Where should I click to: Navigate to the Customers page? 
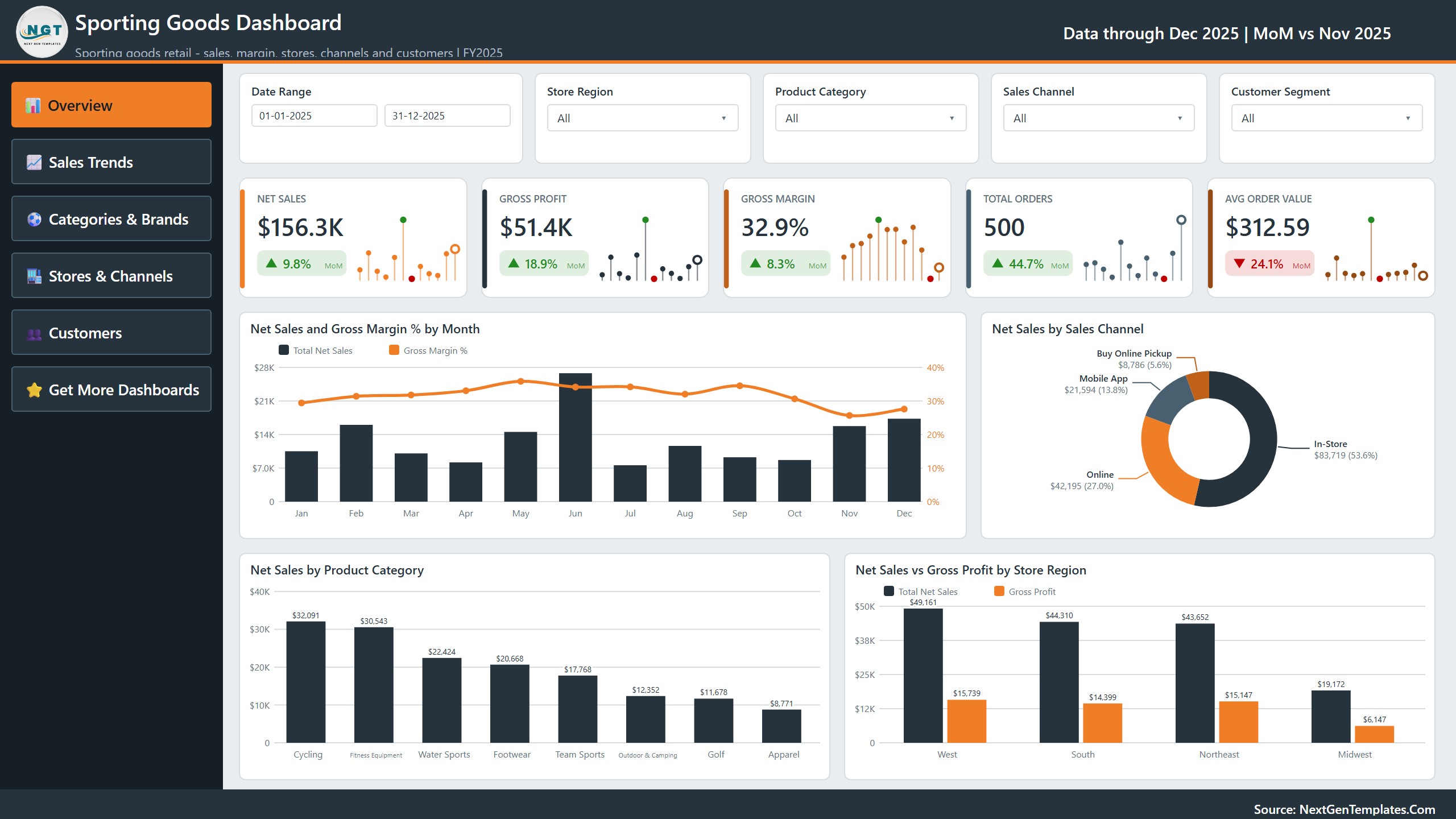(111, 332)
